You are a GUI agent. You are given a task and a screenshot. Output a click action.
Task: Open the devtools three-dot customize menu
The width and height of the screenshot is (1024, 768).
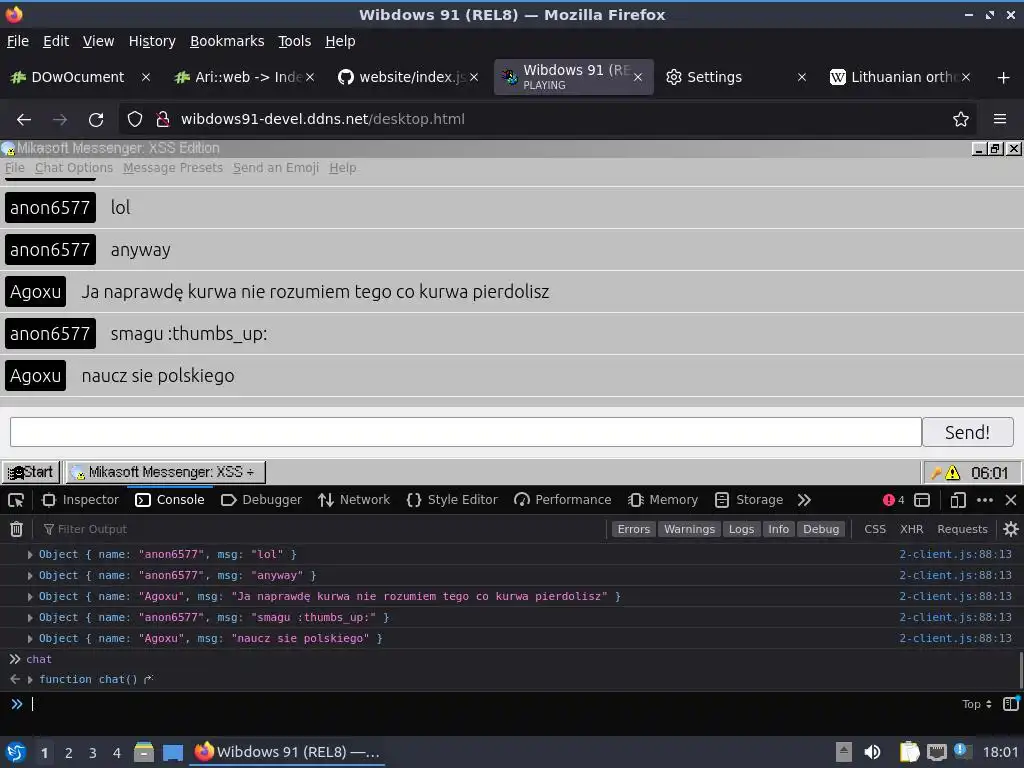[985, 500]
